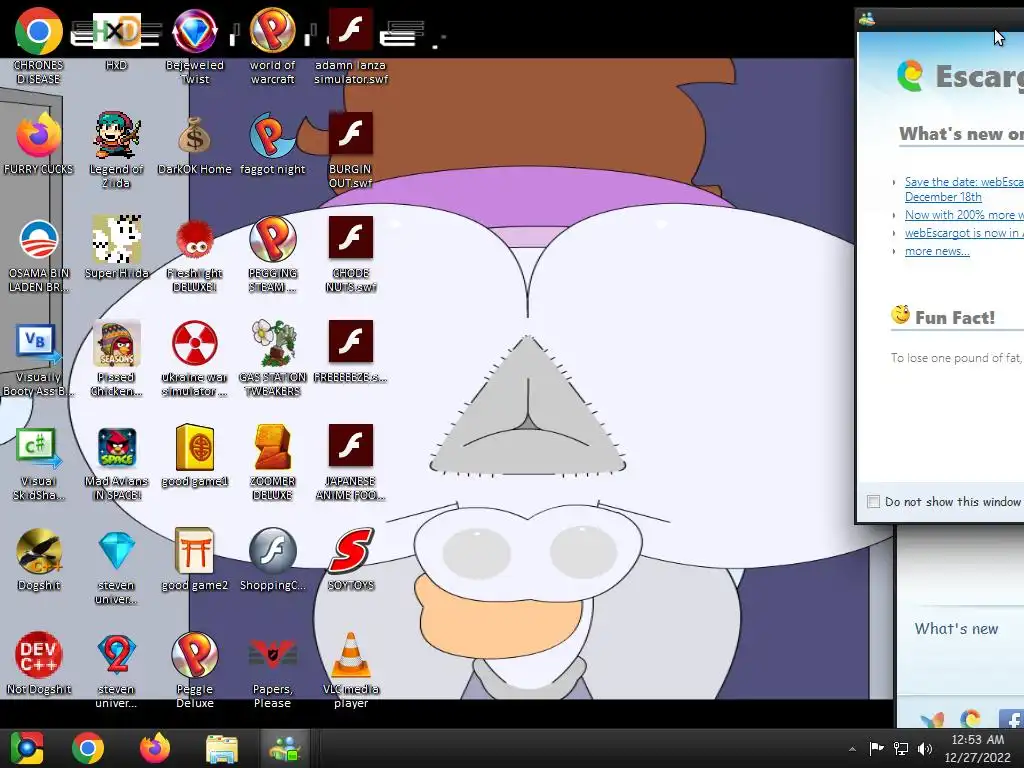Open the Action Center flag icon
This screenshot has height=768, width=1024.
pyautogui.click(x=876, y=748)
